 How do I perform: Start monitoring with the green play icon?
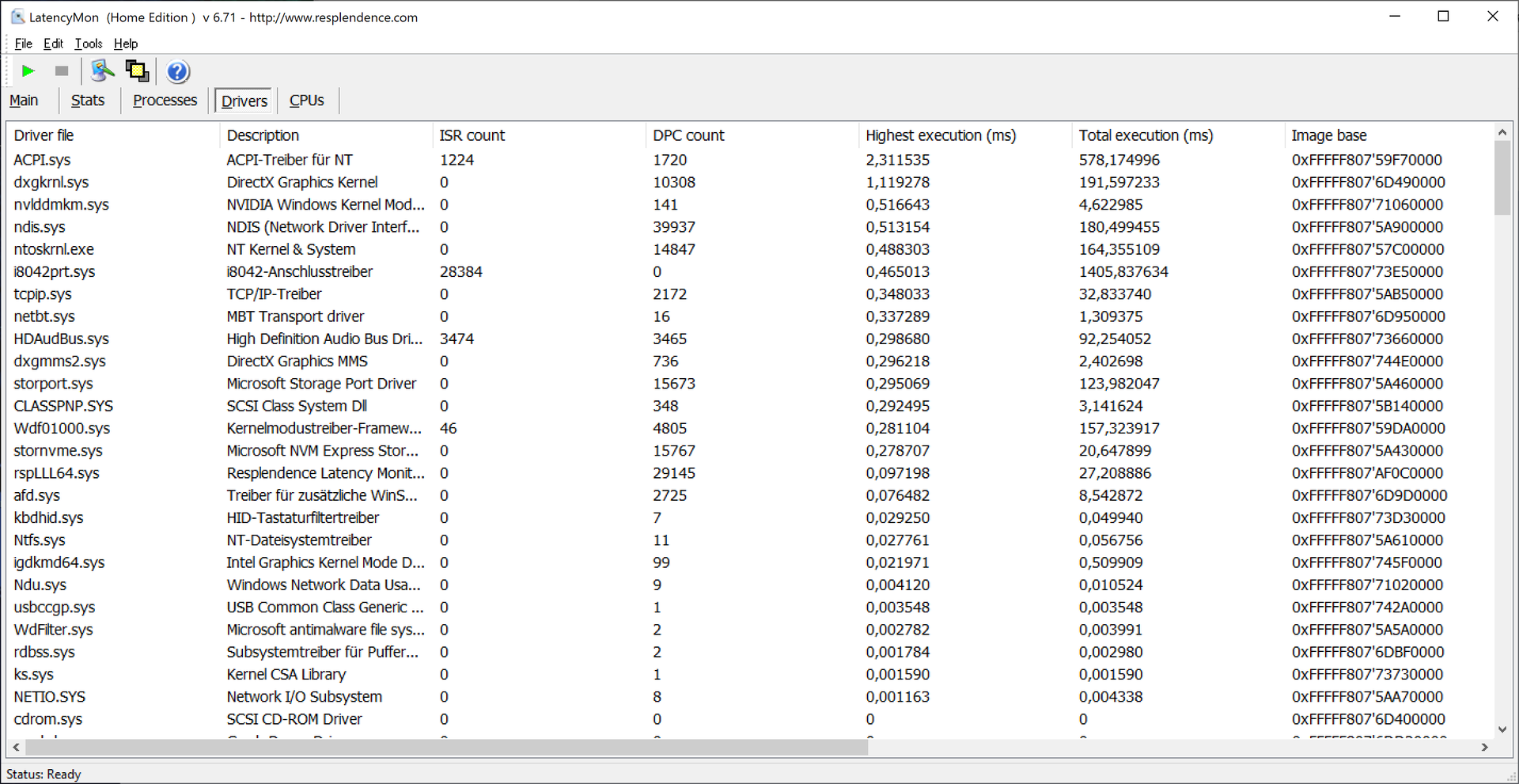pyautogui.click(x=28, y=71)
